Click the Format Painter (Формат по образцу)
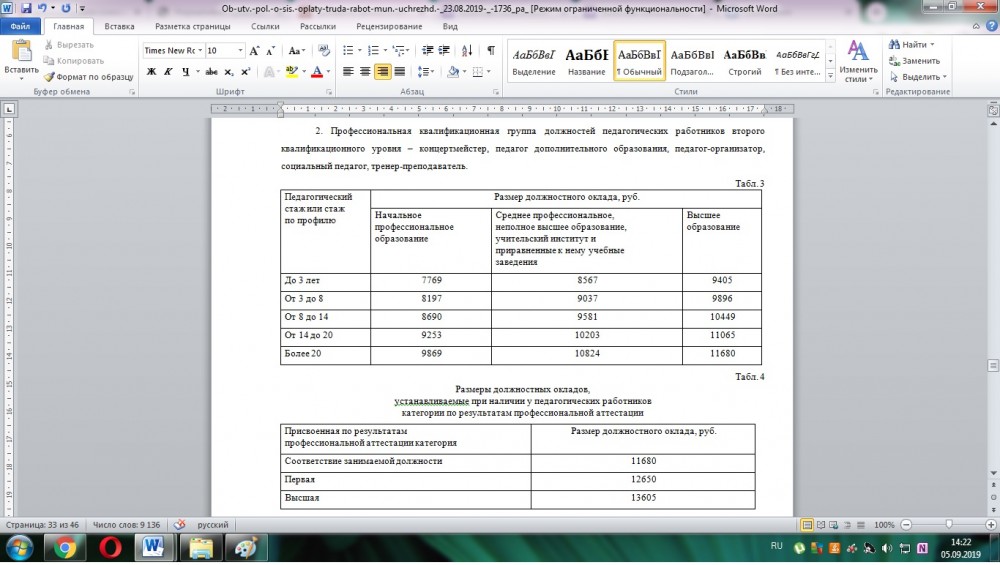The image size is (1000, 565). point(88,76)
